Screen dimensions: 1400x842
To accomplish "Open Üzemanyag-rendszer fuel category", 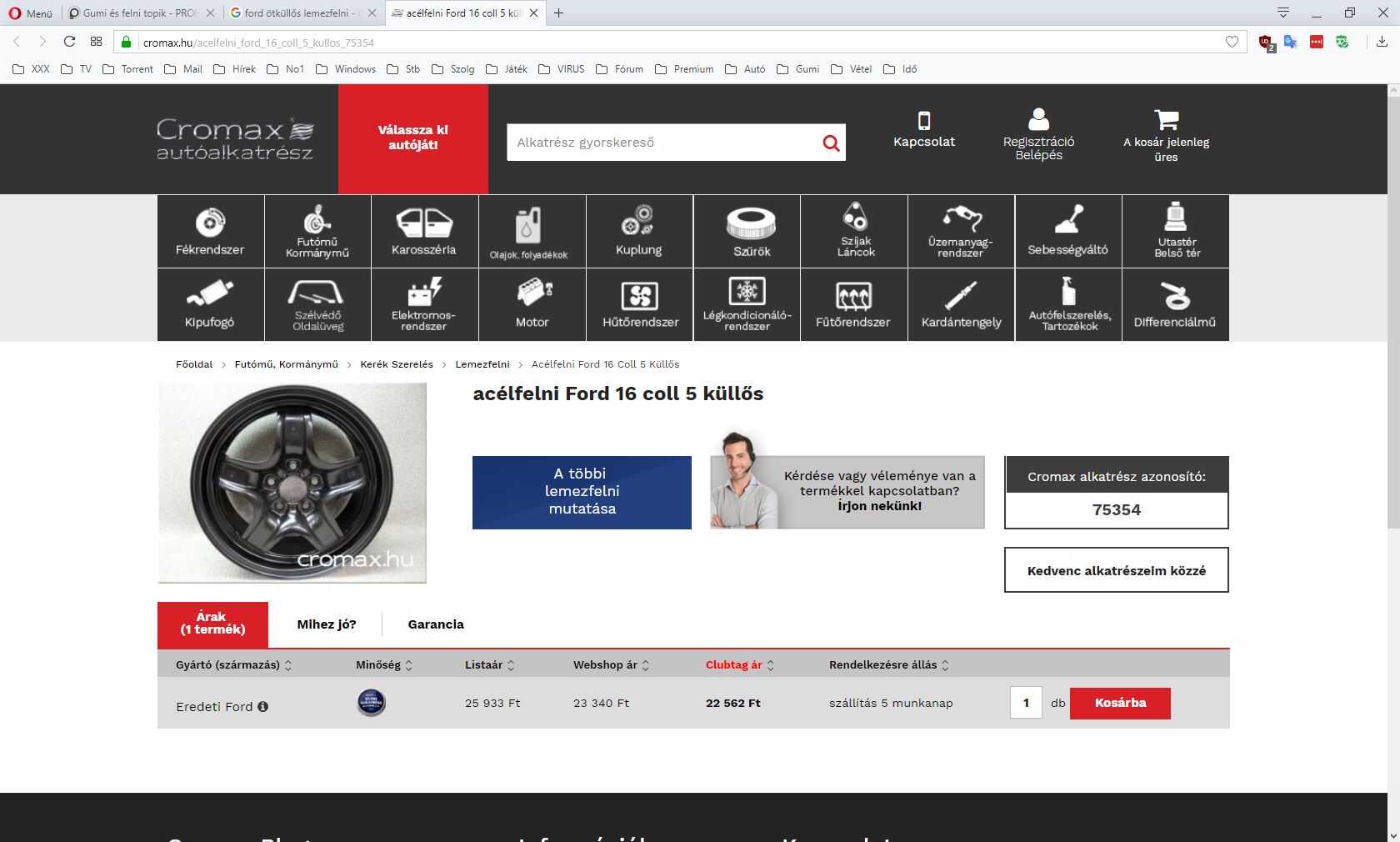I will pyautogui.click(x=962, y=232).
